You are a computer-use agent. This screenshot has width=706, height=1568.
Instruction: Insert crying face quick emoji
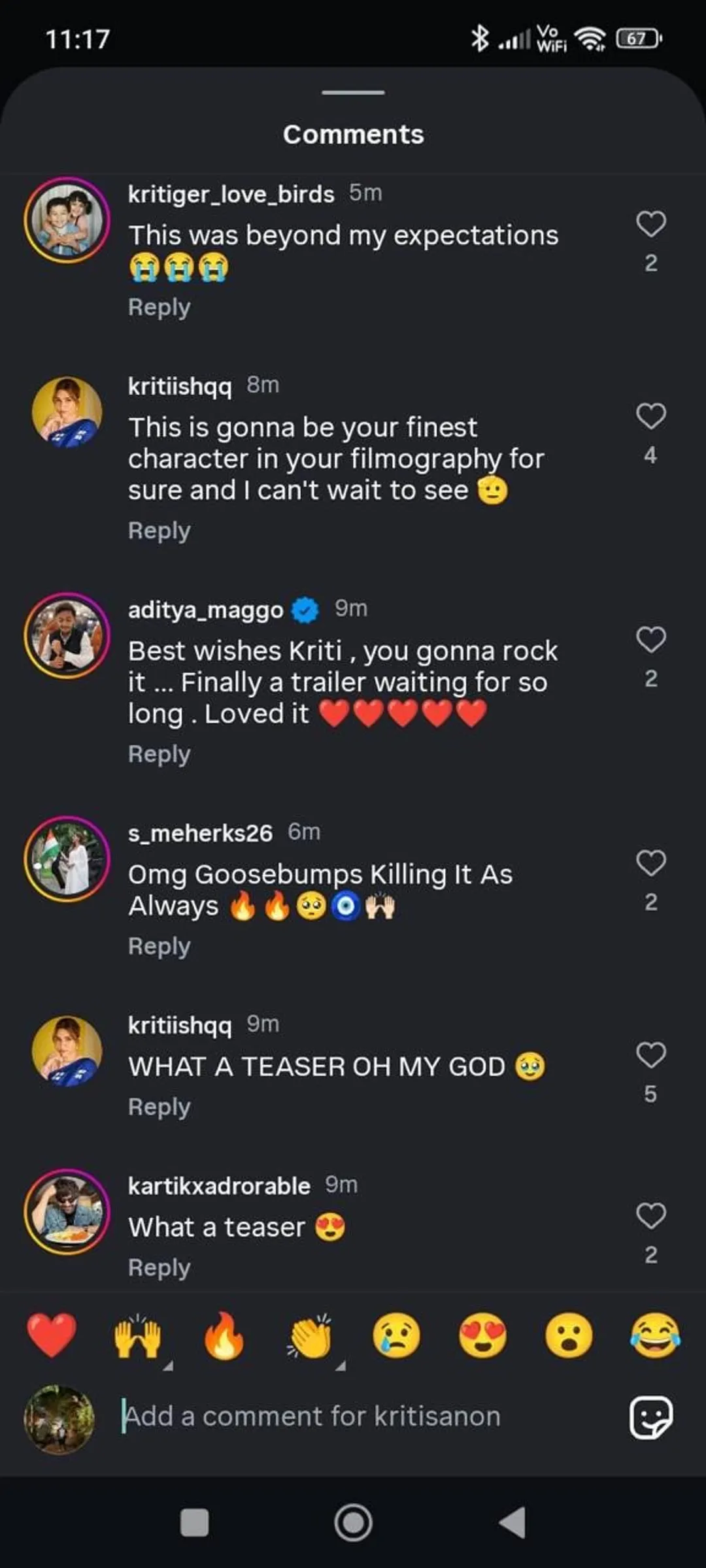(x=396, y=1336)
